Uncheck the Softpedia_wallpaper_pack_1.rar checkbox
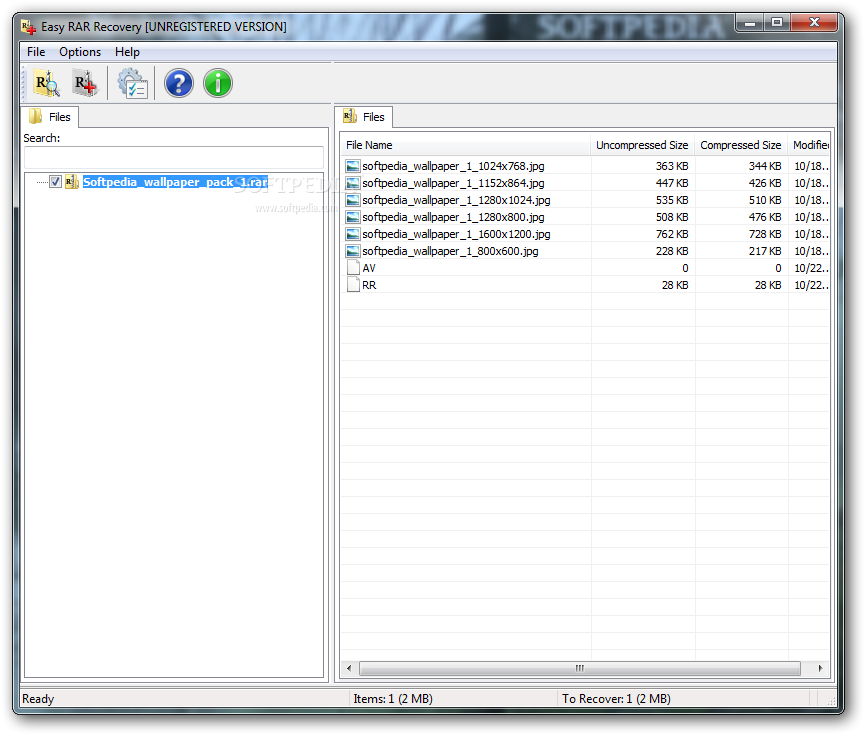 click(55, 182)
